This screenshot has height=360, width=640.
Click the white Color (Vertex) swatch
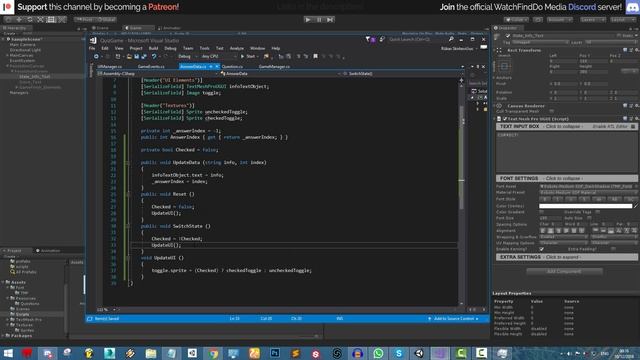tap(585, 206)
